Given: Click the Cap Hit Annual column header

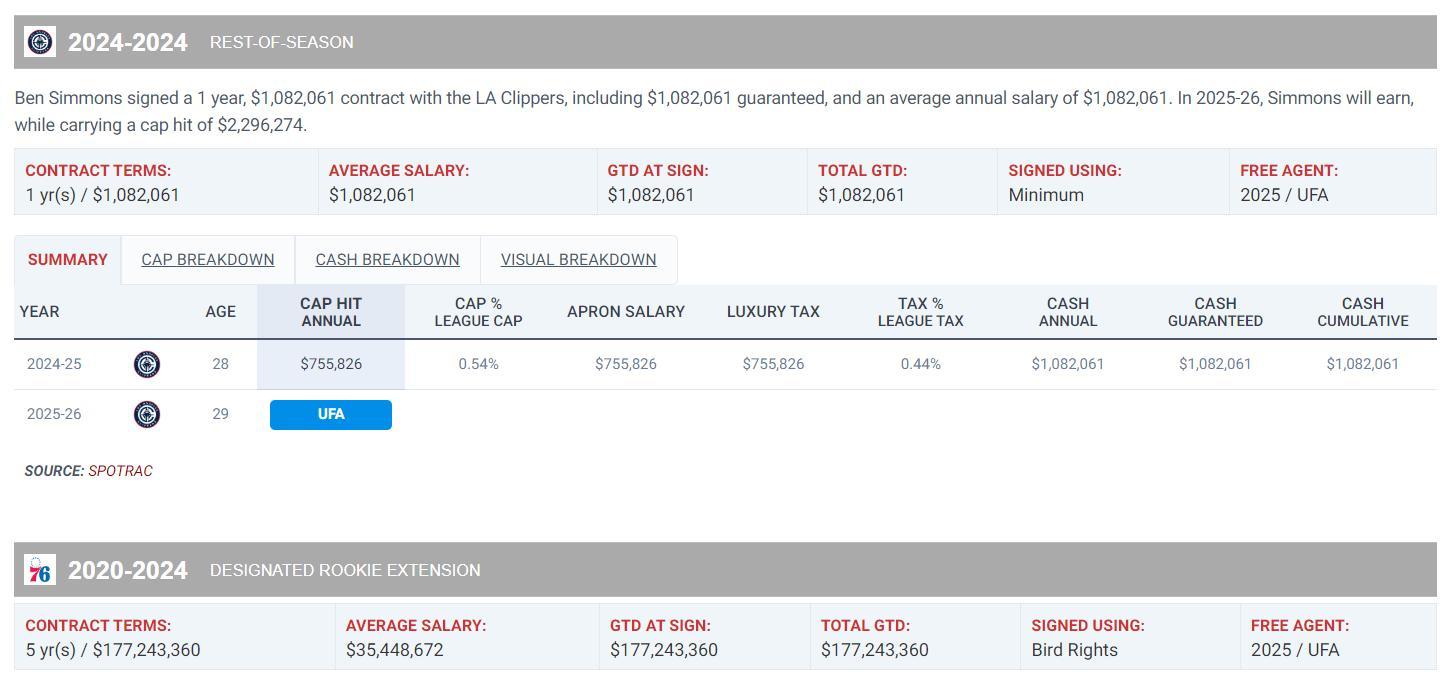Looking at the screenshot, I should pos(331,312).
